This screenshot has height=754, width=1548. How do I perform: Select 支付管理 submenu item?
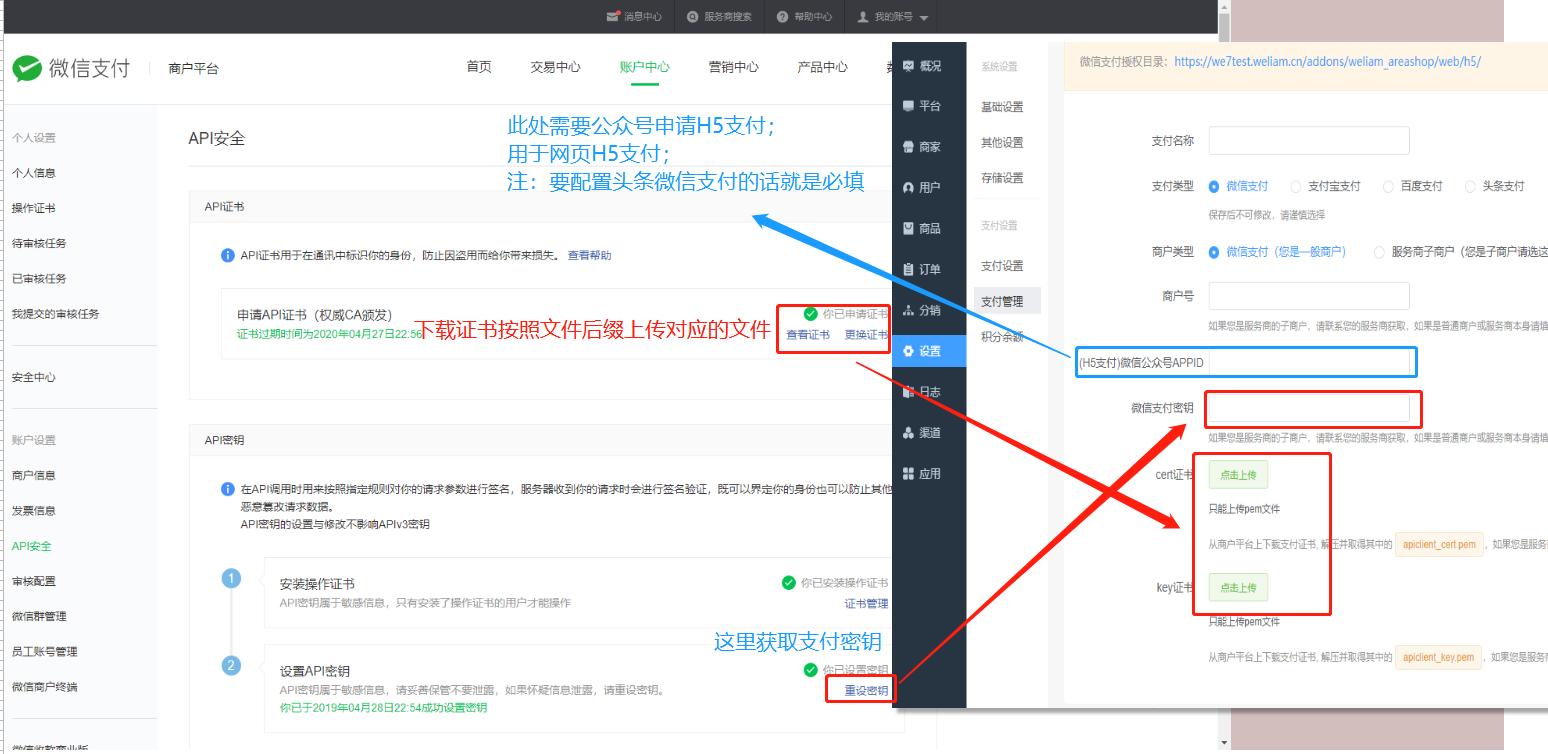pyautogui.click(x=1007, y=301)
